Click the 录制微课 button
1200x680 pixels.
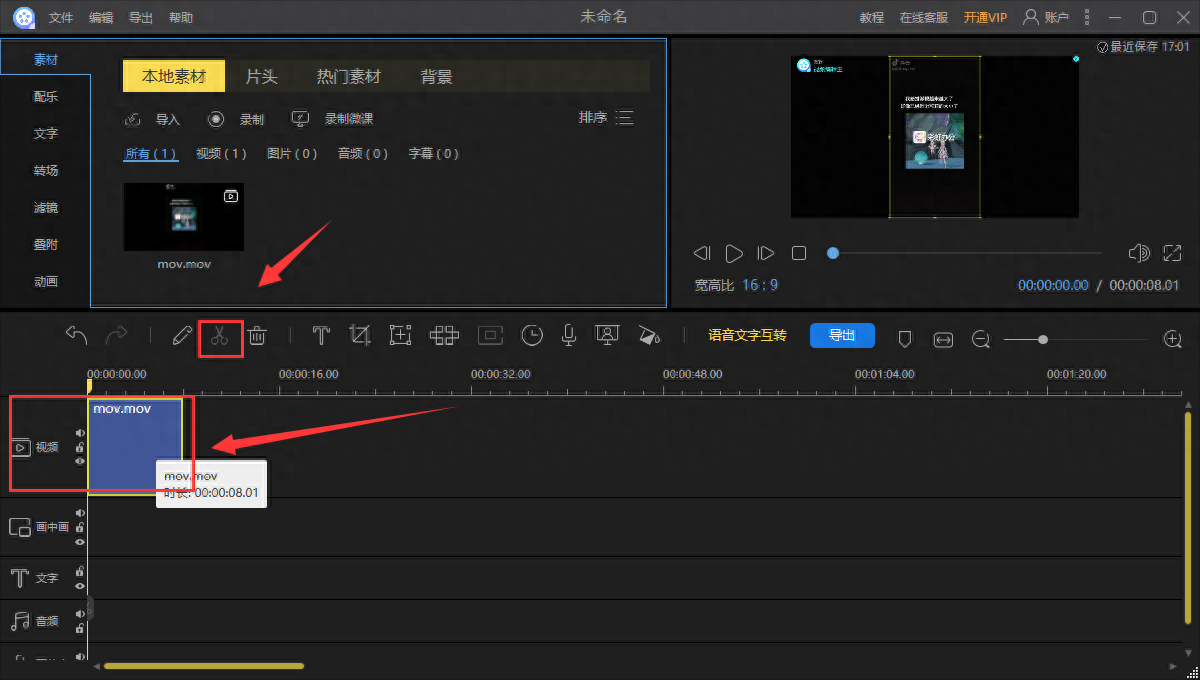point(332,119)
